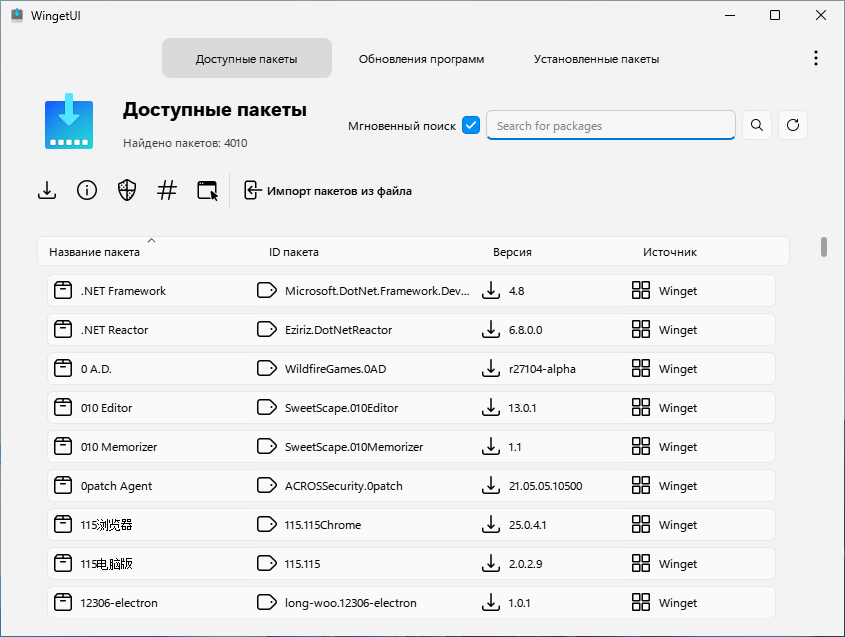
Task: Click the Найдено пакетов: 4010 counter text
Action: point(185,143)
